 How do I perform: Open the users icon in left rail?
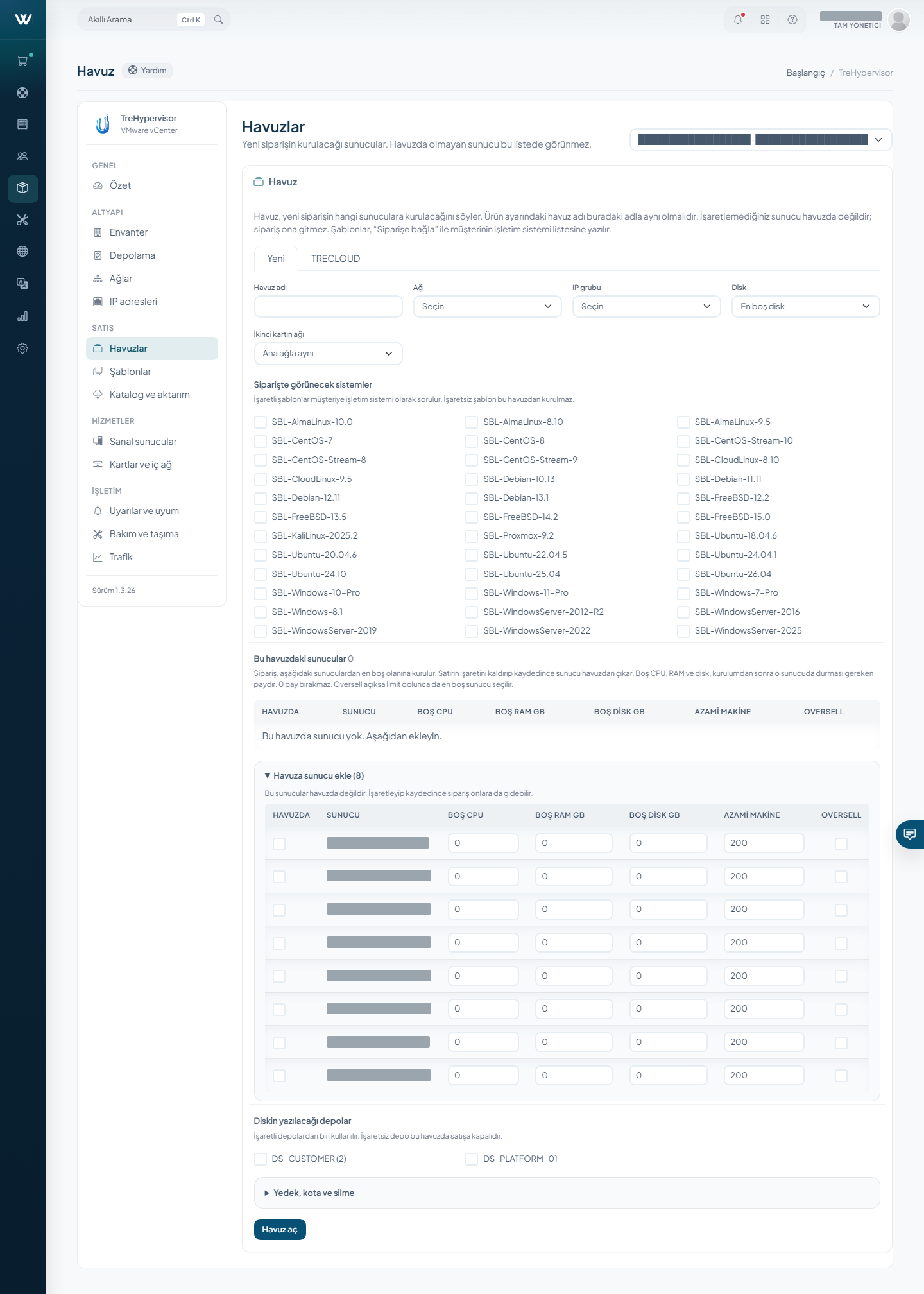(x=22, y=156)
